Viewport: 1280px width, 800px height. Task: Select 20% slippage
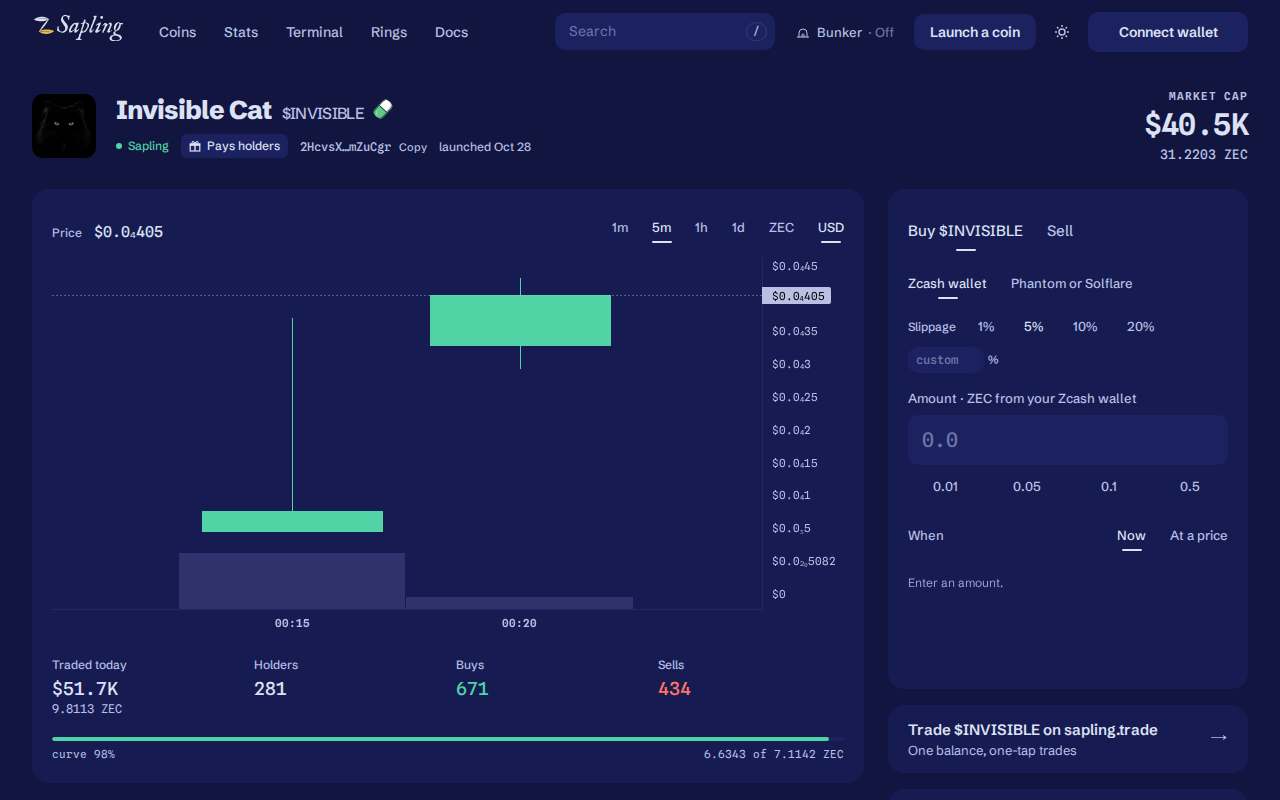(x=1140, y=327)
